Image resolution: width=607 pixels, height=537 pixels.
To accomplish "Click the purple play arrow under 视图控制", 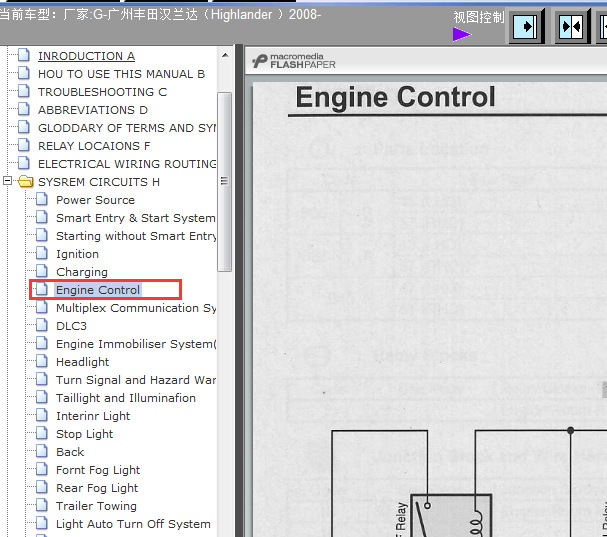I will 461,34.
